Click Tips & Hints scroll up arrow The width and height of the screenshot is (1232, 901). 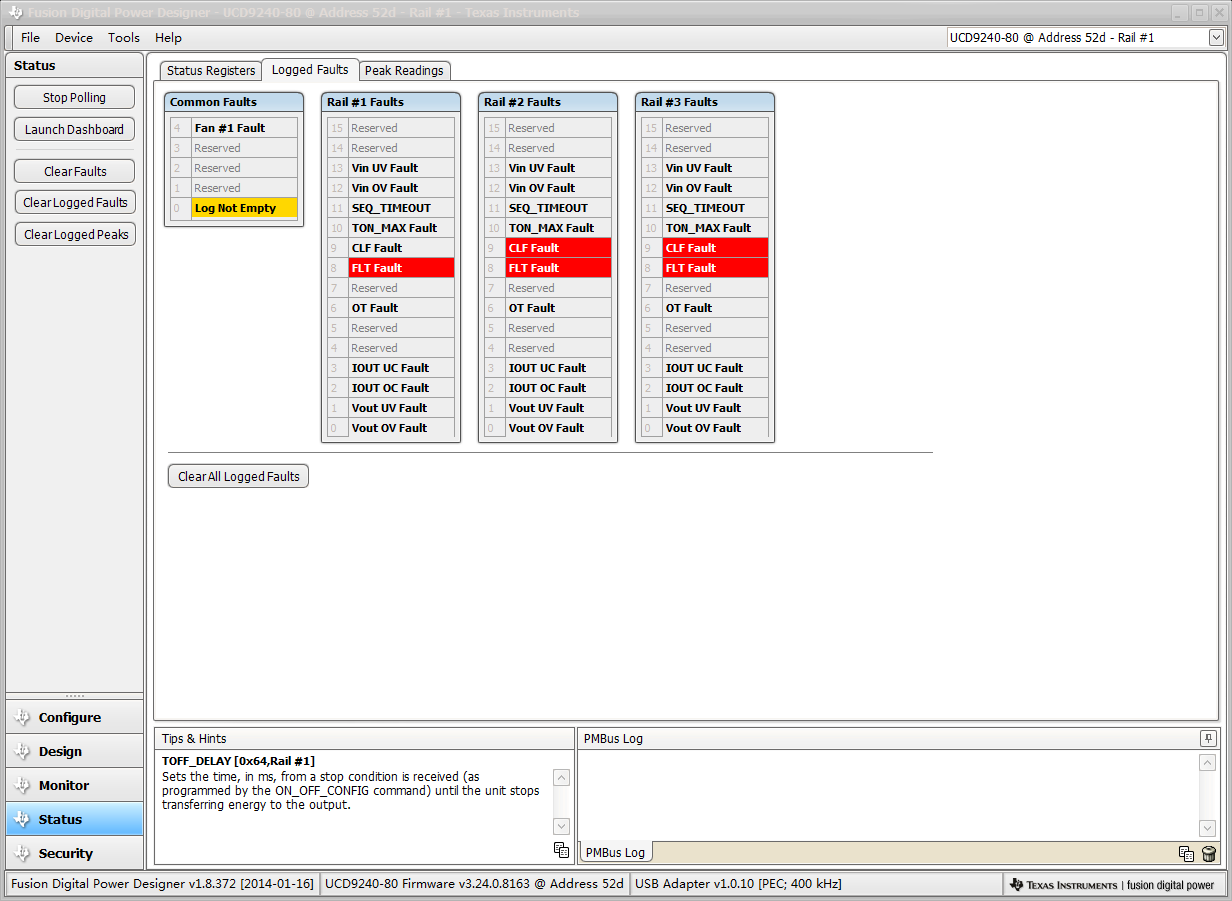coord(561,777)
